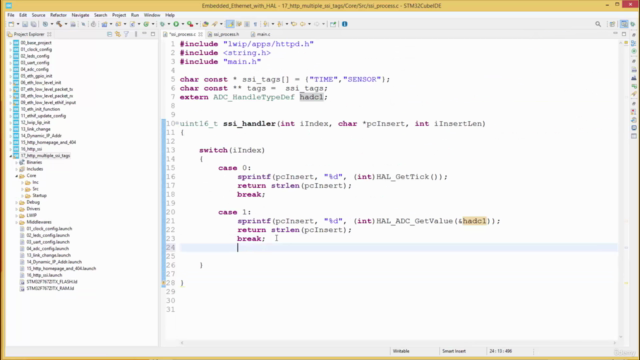Minimize the editor area

615,34
